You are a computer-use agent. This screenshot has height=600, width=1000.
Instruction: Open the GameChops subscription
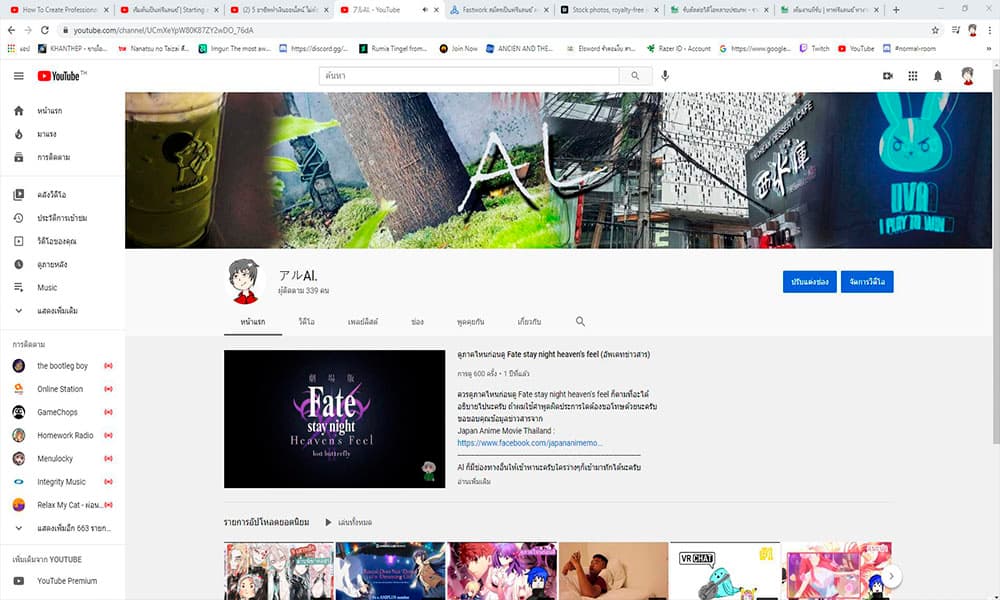[62, 413]
